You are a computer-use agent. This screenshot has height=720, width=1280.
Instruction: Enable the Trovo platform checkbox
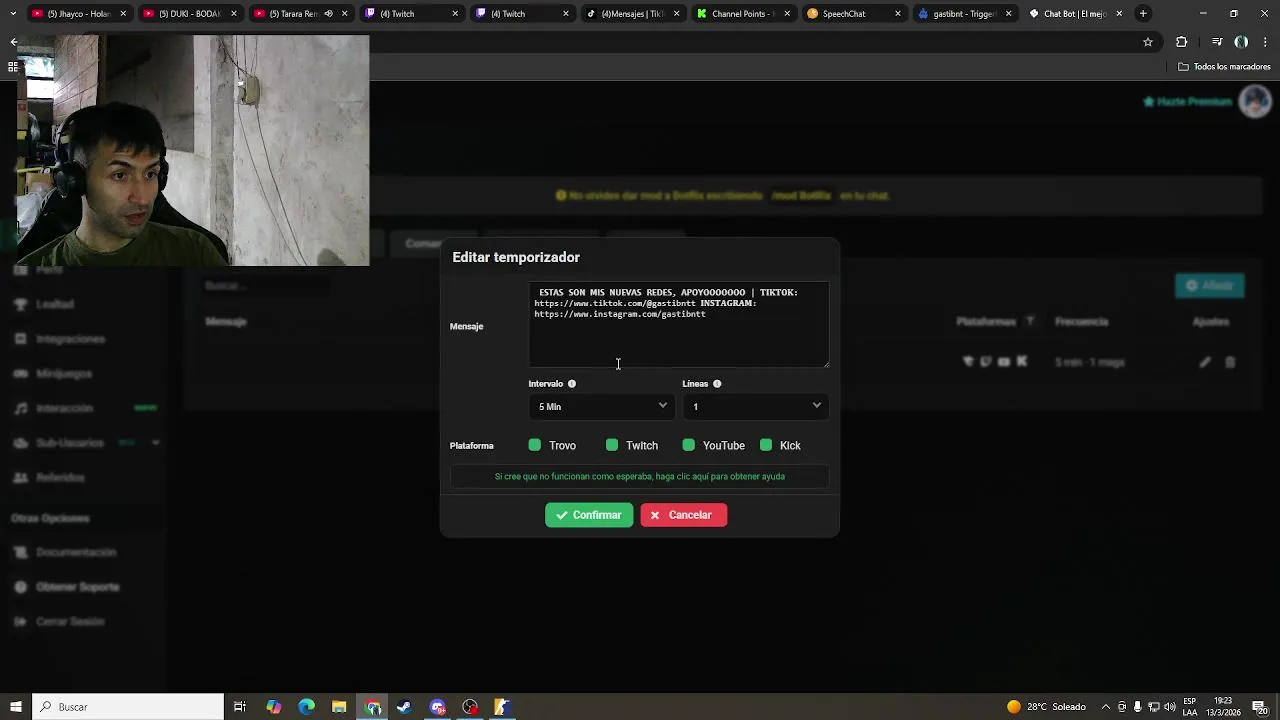coord(535,445)
